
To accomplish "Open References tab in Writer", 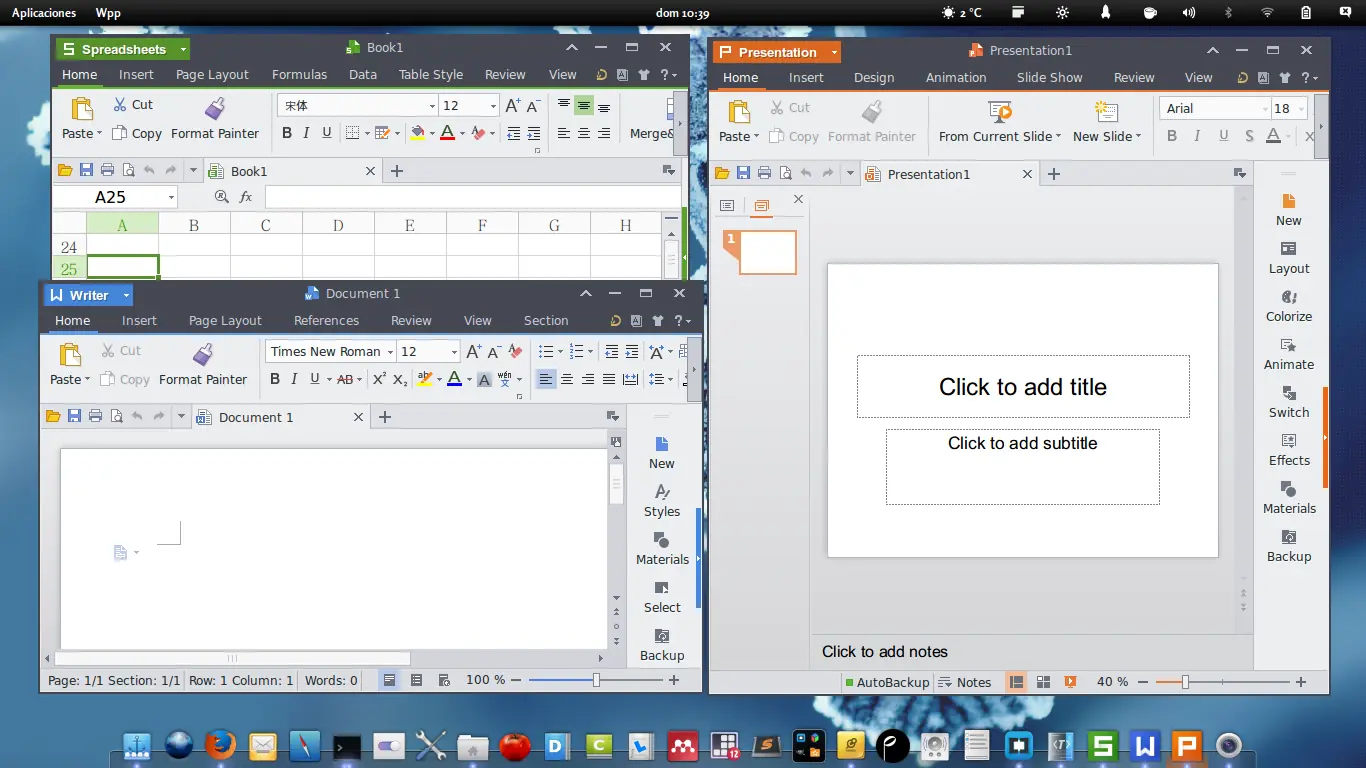I will [x=326, y=320].
